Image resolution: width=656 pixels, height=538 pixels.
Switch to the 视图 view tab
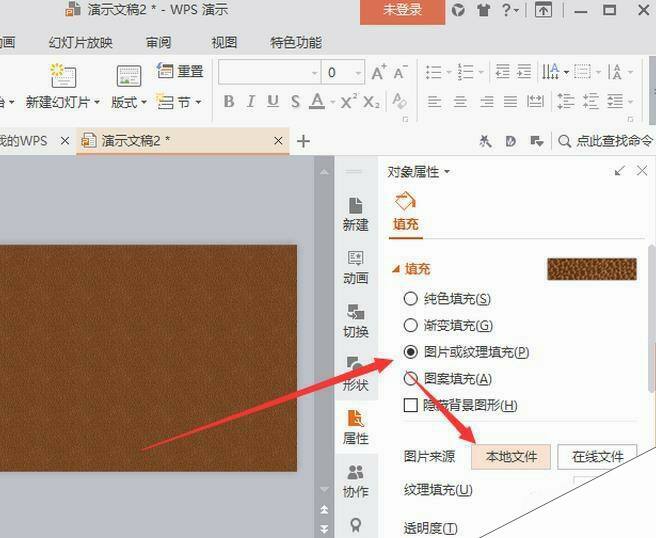pyautogui.click(x=224, y=43)
